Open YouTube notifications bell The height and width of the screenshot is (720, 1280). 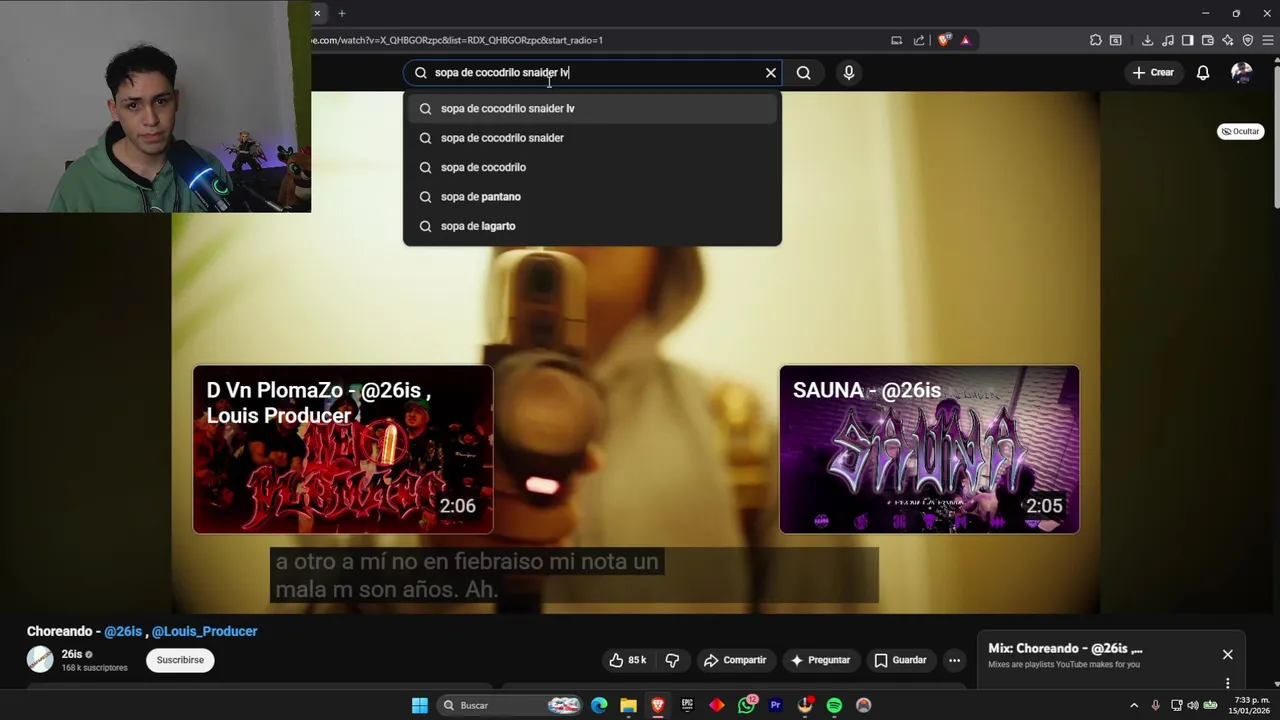1203,73
